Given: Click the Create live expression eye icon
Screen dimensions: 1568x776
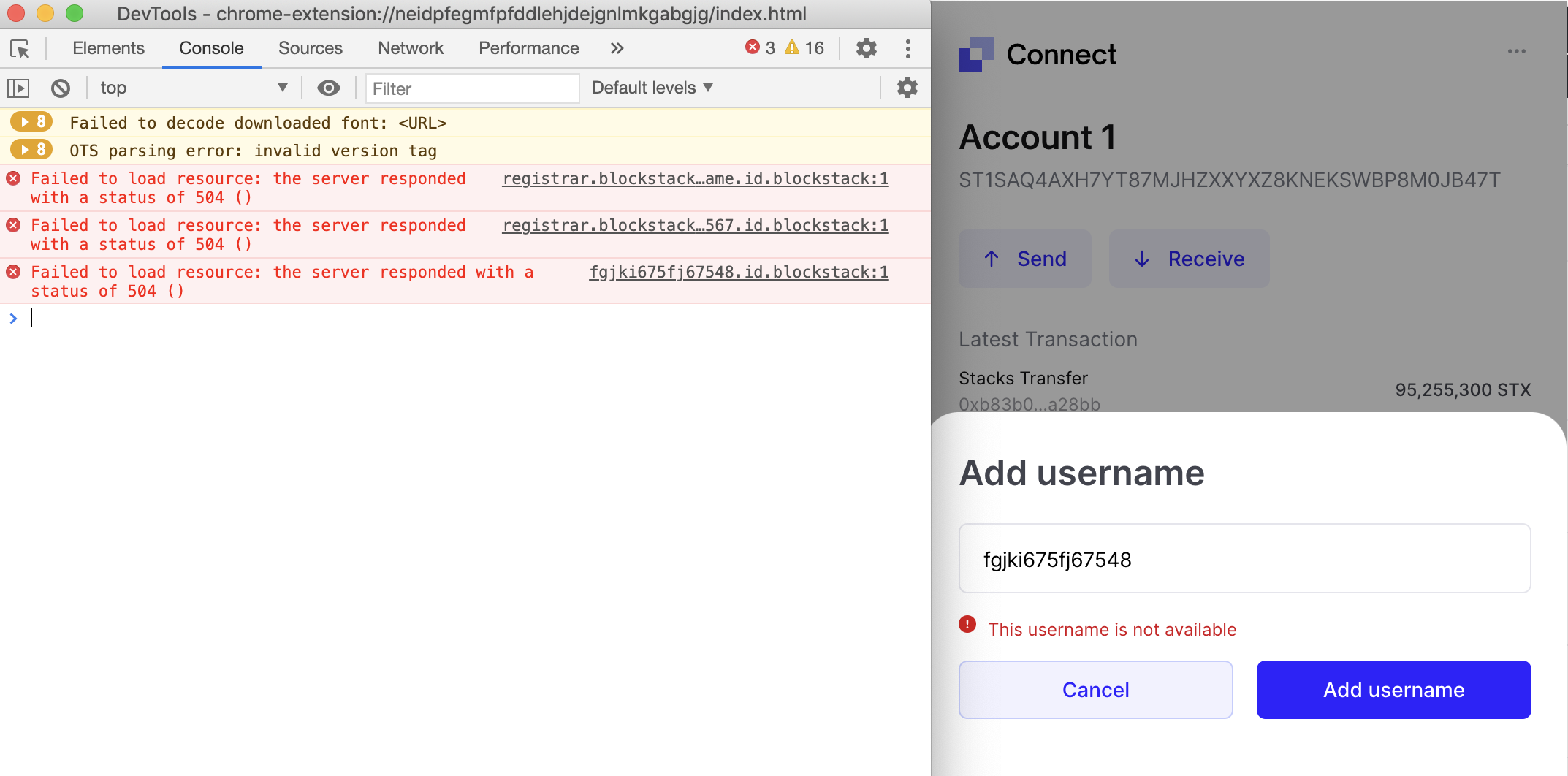Looking at the screenshot, I should (x=329, y=88).
